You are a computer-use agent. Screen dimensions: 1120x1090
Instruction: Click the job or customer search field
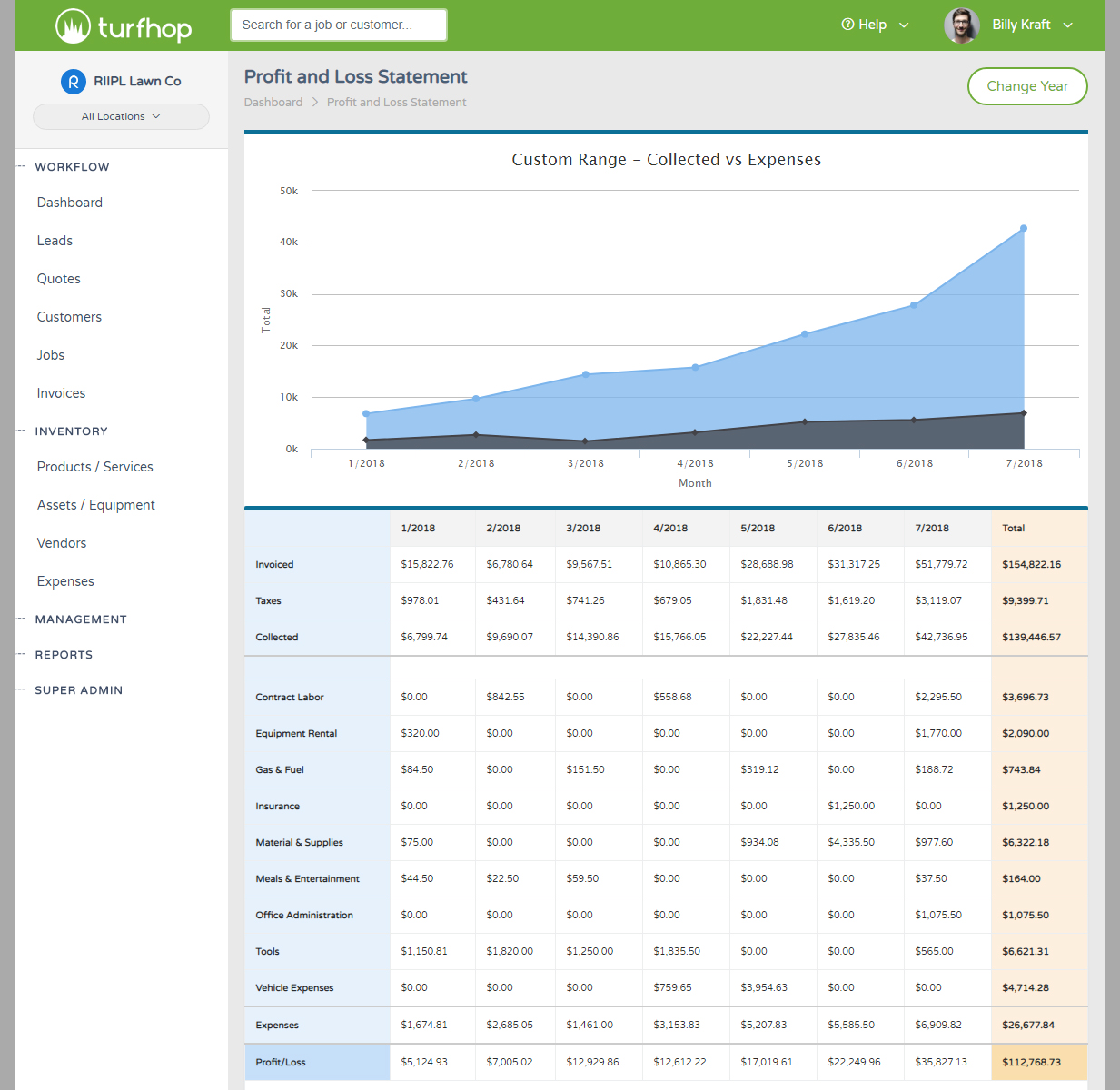(339, 25)
